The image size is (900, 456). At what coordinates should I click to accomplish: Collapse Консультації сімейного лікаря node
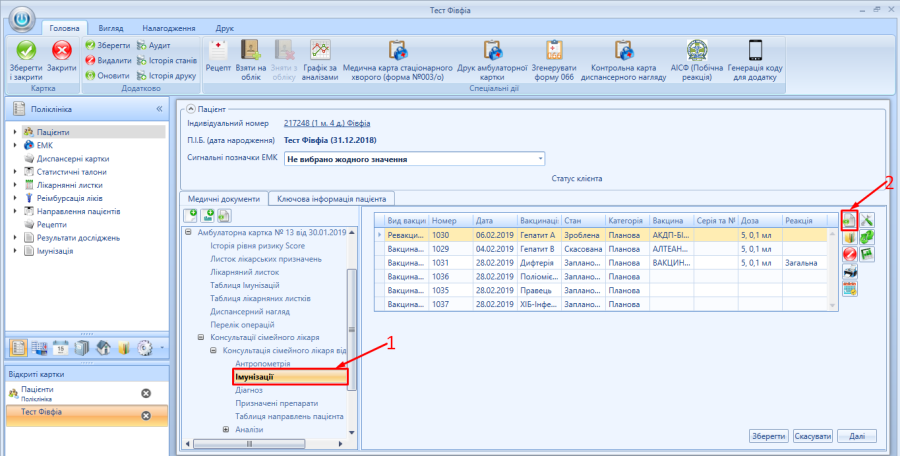[x=200, y=337]
